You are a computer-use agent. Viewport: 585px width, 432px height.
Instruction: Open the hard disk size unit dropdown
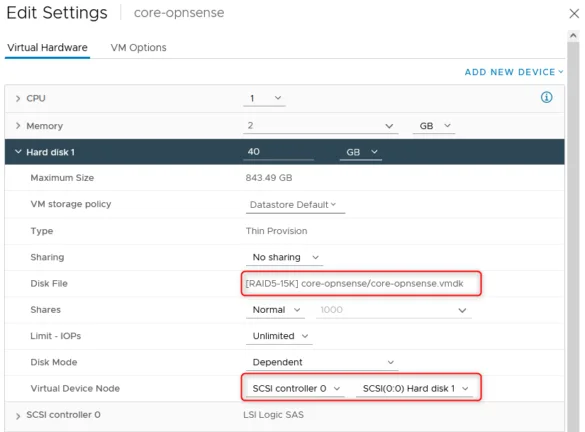[x=361, y=152]
